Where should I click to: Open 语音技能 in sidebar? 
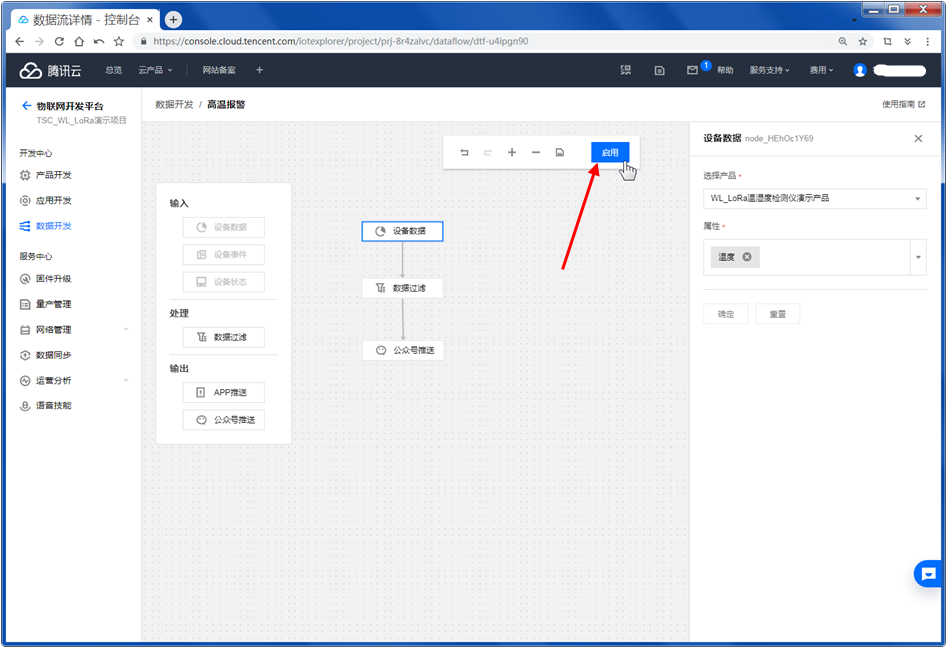(x=46, y=406)
